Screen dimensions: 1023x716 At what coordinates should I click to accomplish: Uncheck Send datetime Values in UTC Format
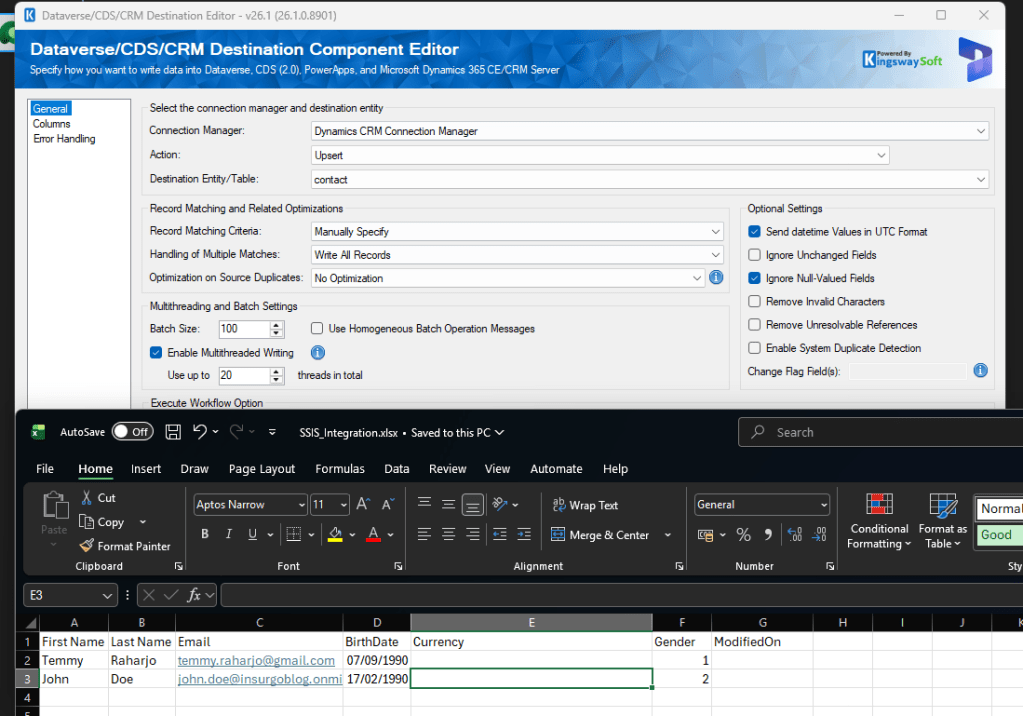tap(754, 232)
